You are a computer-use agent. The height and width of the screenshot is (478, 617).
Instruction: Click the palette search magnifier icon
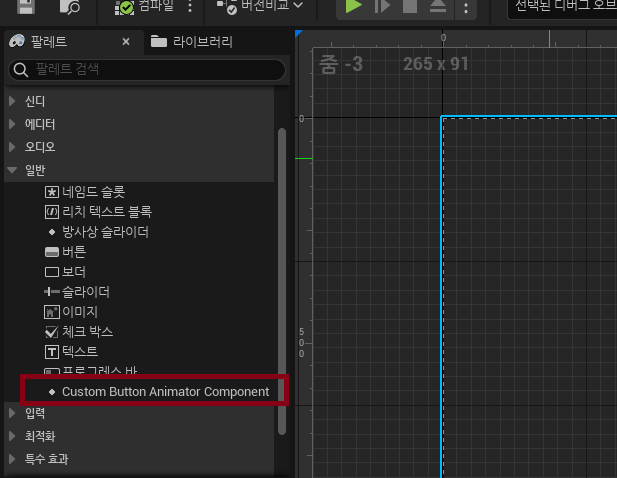pyautogui.click(x=20, y=70)
